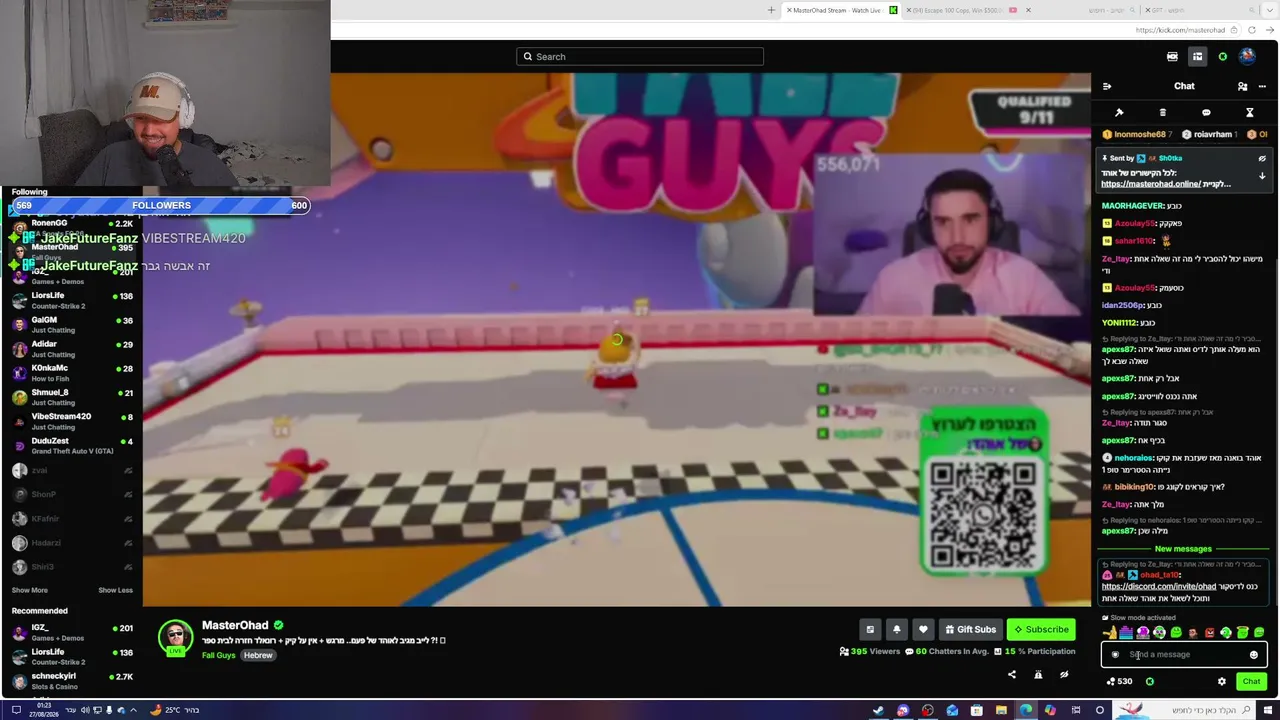Image resolution: width=1280 pixels, height=720 pixels.
Task: Open a new browser tab with plus
Action: (771, 11)
